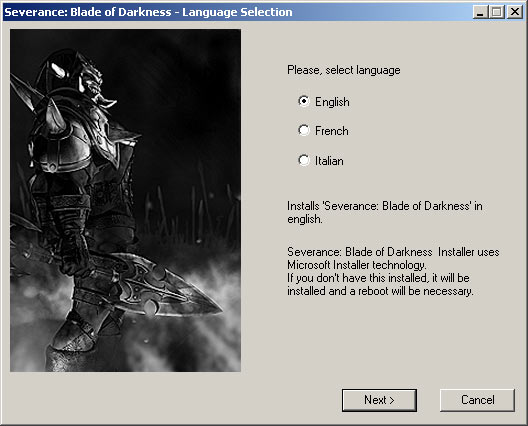Select the English radio button
This screenshot has height=426, width=528.
pos(304,101)
